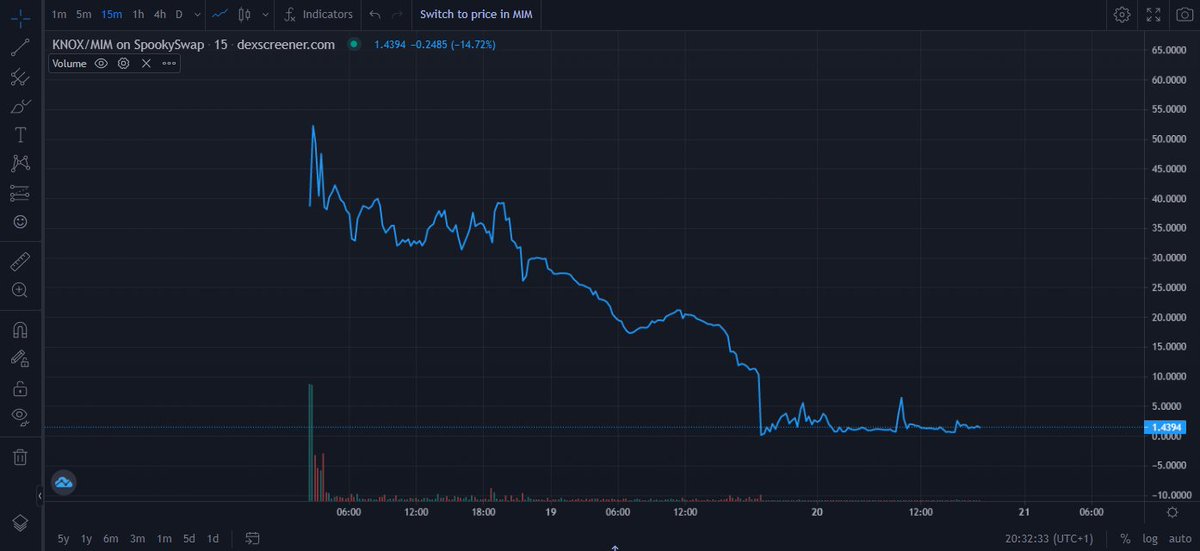Remove the Volume indicator with X
Viewport: 1200px width, 551px height.
tap(146, 63)
